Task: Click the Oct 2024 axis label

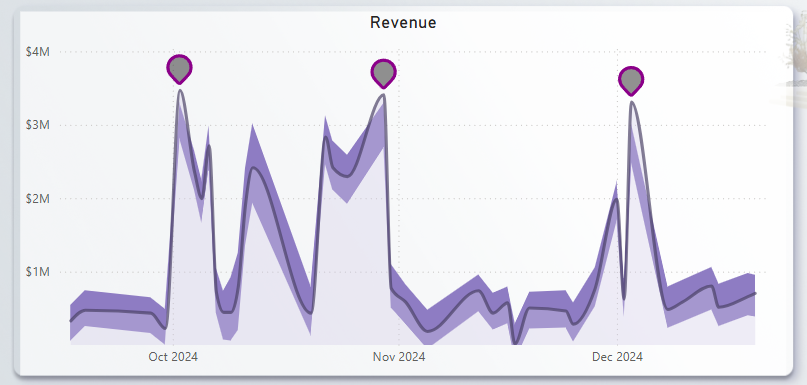Action: [x=173, y=357]
